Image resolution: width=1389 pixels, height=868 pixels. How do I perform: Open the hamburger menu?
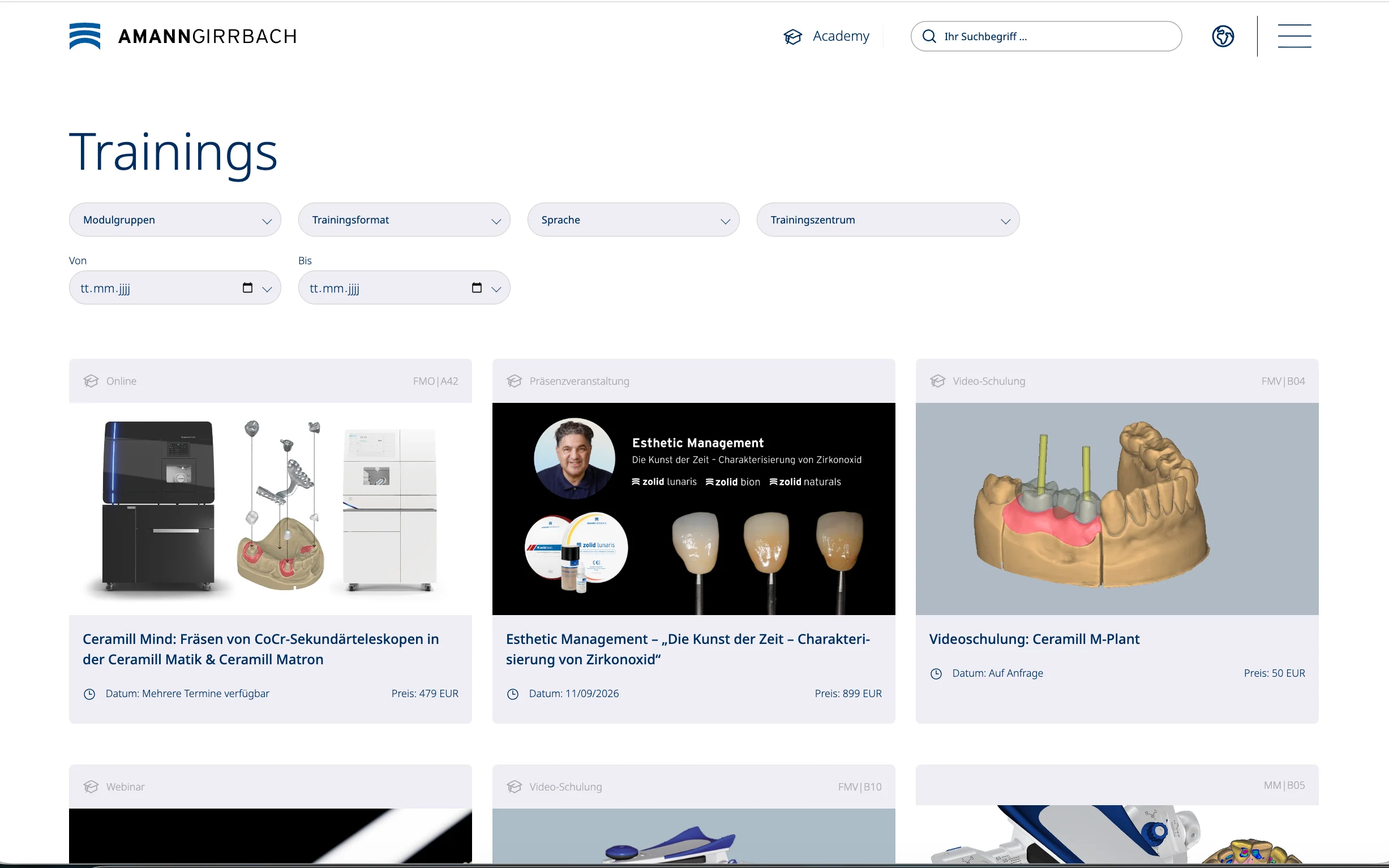[x=1294, y=36]
